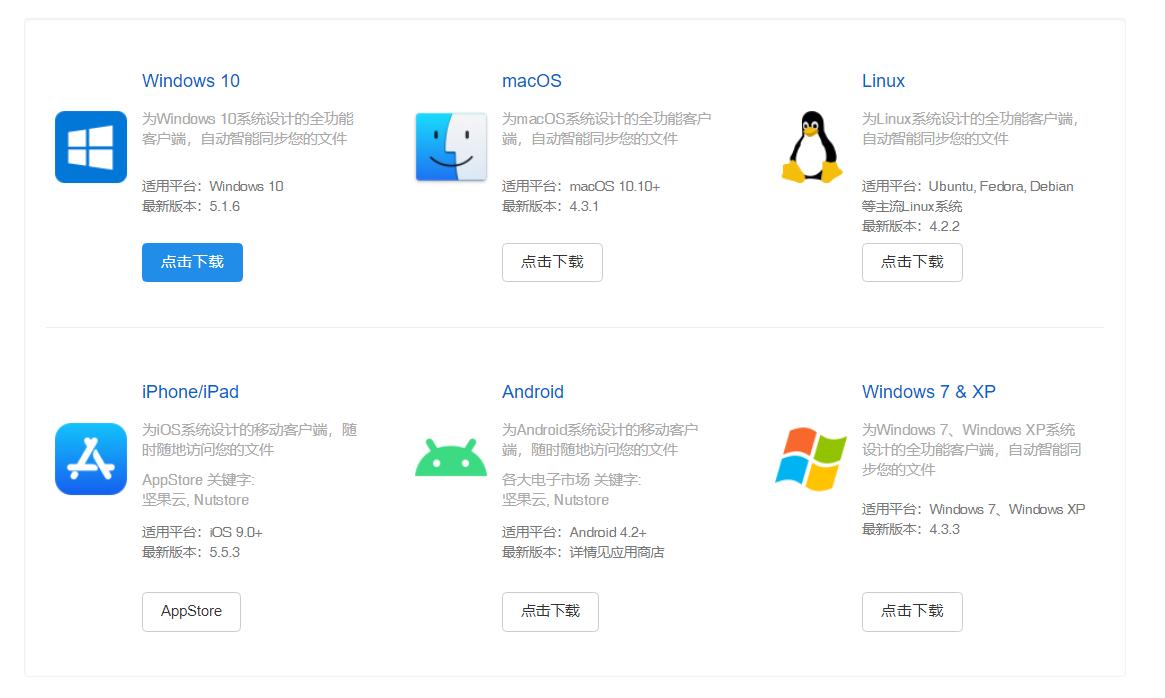Select the Windows 7、Windows XP platform text
This screenshot has width=1165, height=698.
[973, 509]
